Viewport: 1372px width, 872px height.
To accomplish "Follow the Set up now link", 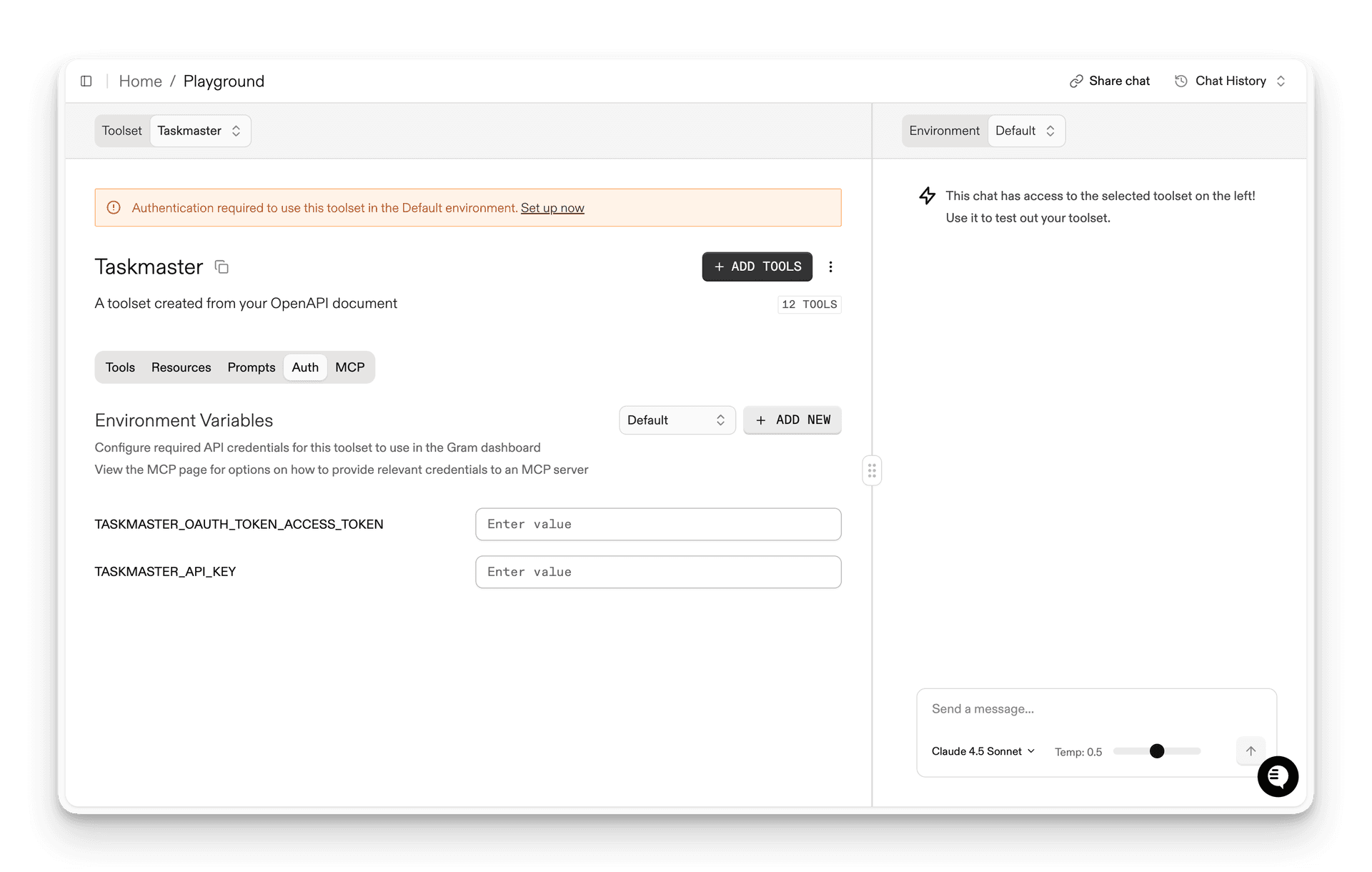I will pyautogui.click(x=552, y=207).
